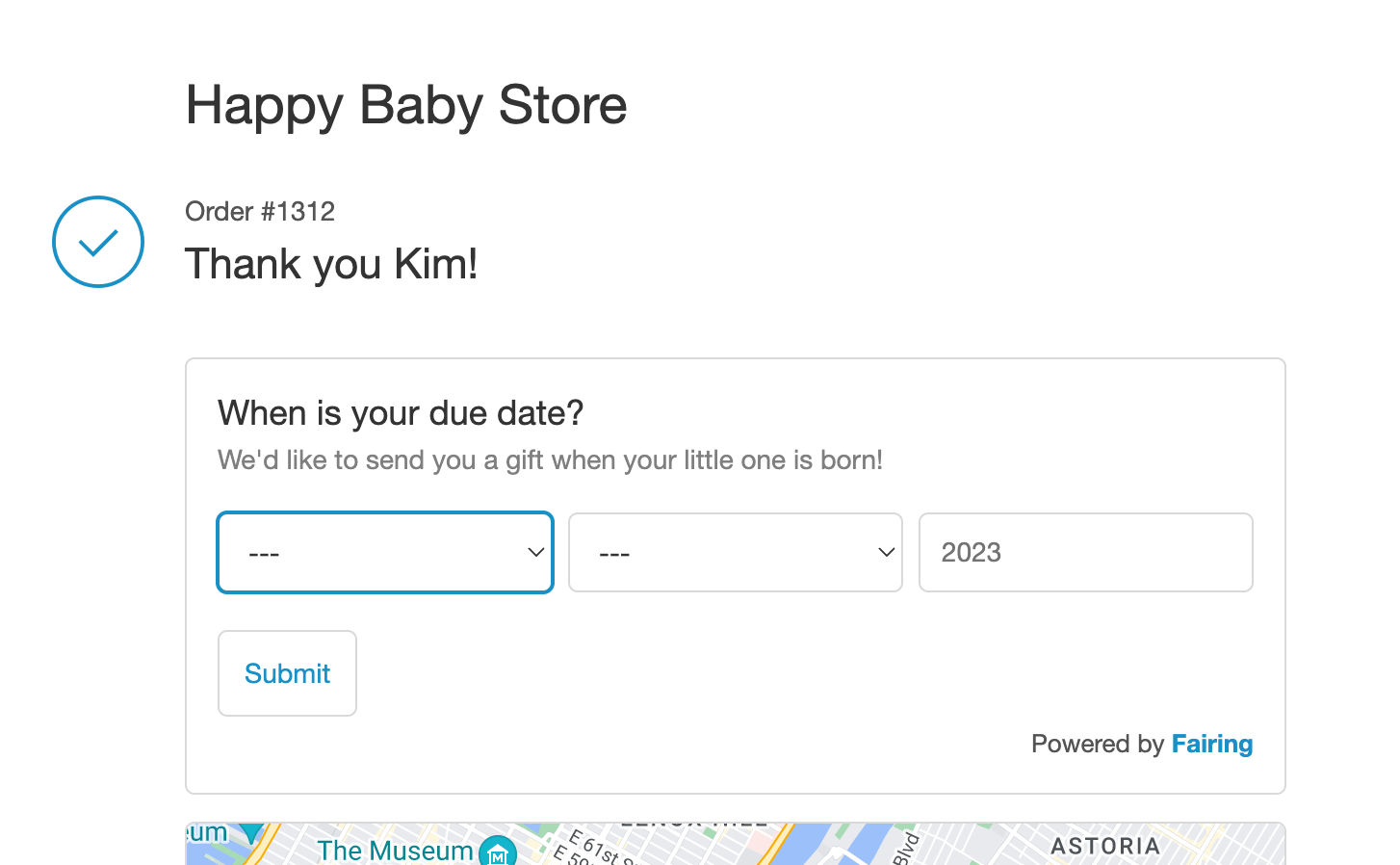Click the order confirmation checkmark icon

(x=98, y=242)
